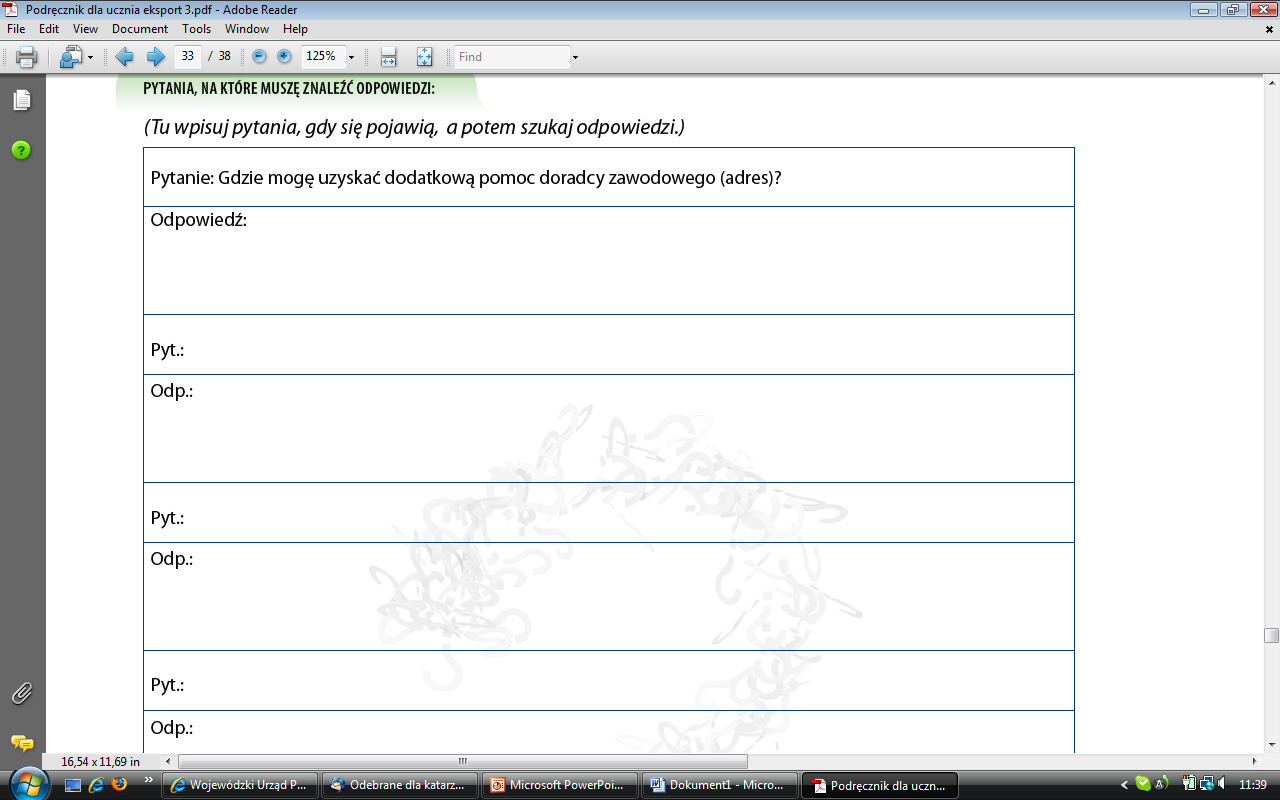Click the italic instruction 'Tu wpisuj pytania' line
Screen dimensions: 1280x800
click(414, 127)
